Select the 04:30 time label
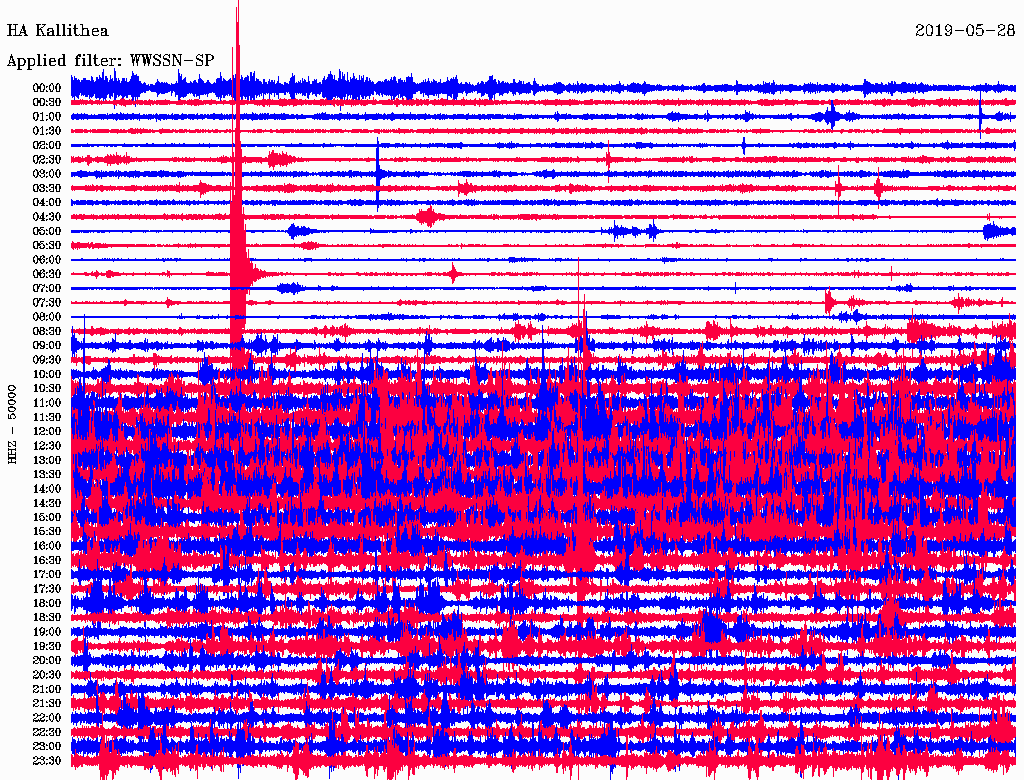 [x=47, y=217]
